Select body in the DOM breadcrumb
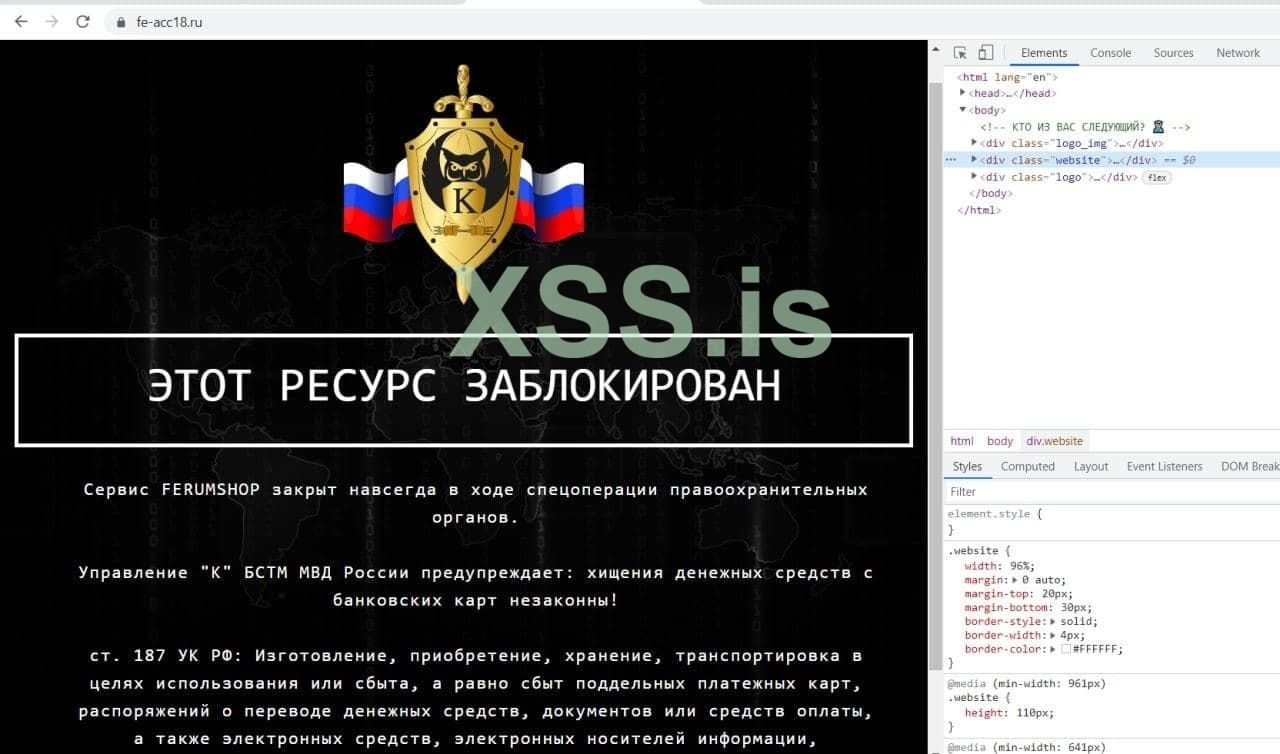Viewport: 1280px width, 754px height. click(1000, 441)
